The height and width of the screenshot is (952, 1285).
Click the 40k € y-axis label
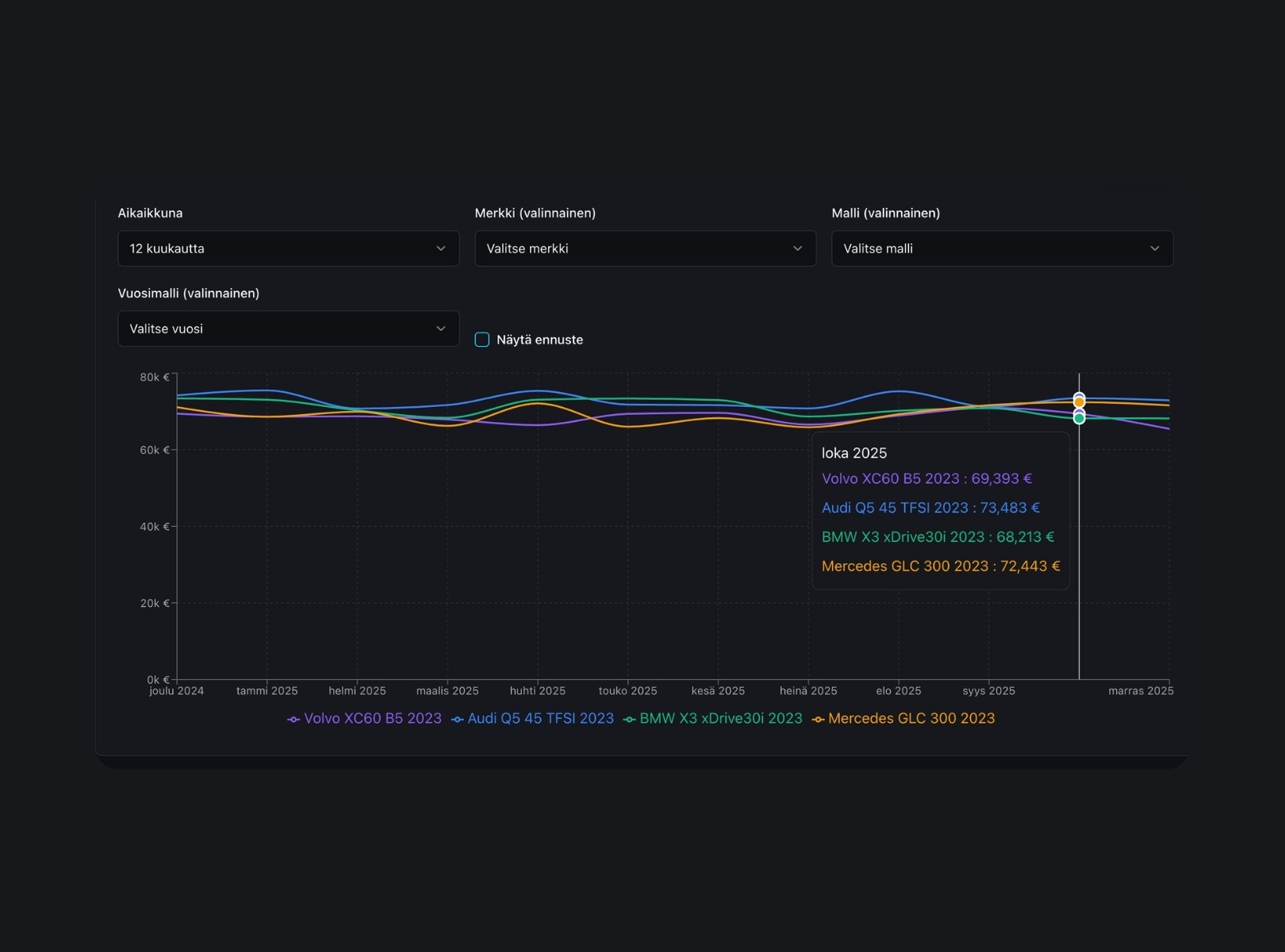click(155, 527)
